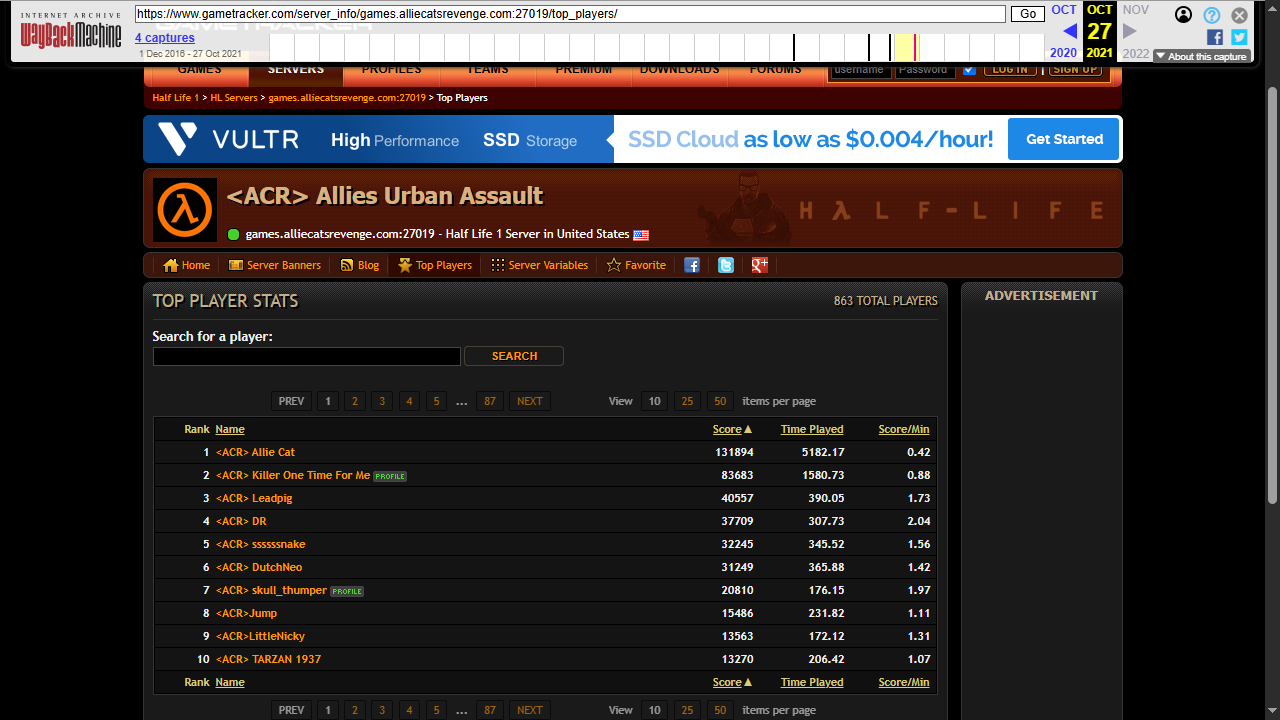1280x720 pixels.
Task: Click the Home house icon in server menu
Action: coord(170,265)
